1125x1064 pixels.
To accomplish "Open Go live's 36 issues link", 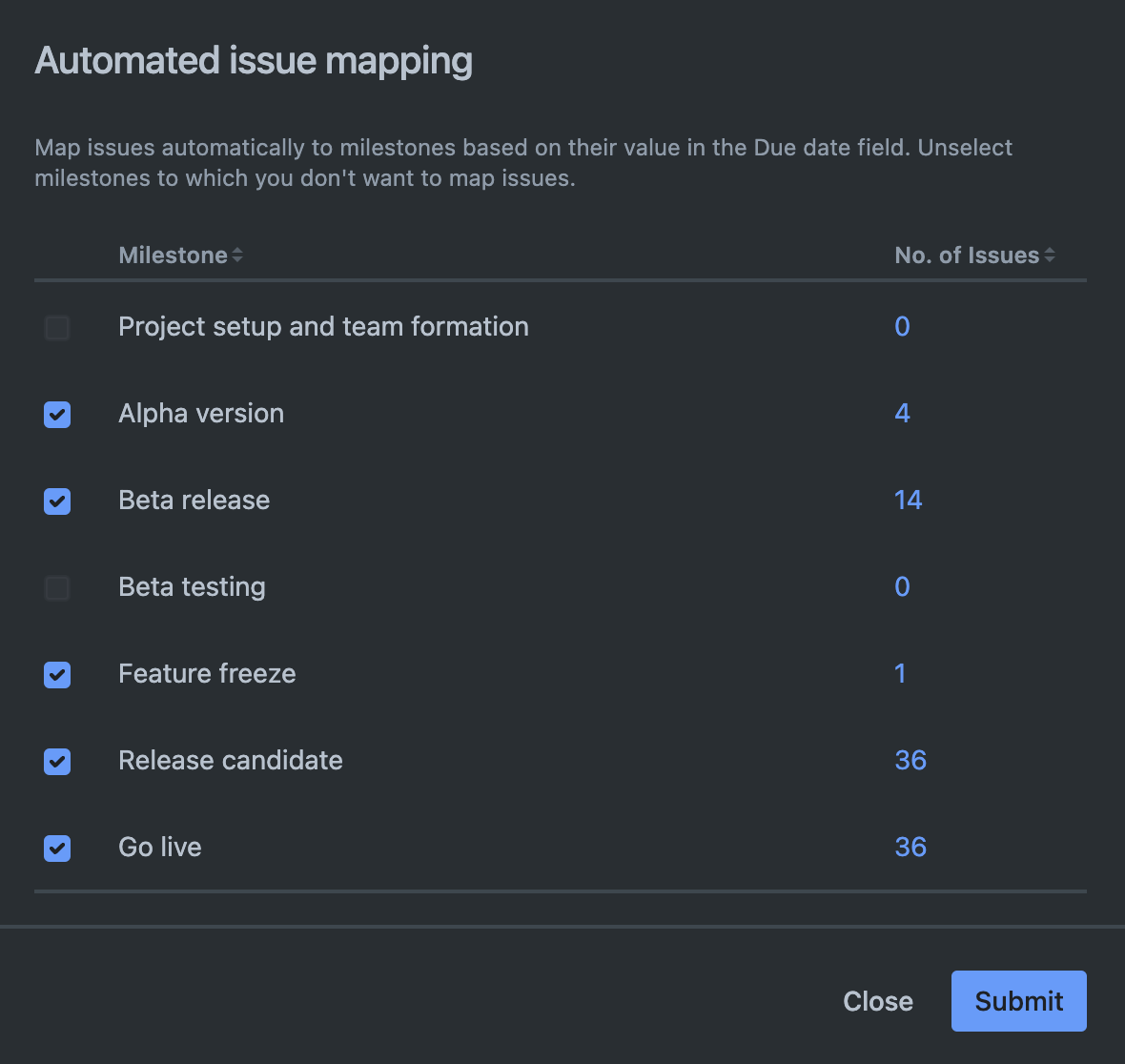I will click(910, 848).
